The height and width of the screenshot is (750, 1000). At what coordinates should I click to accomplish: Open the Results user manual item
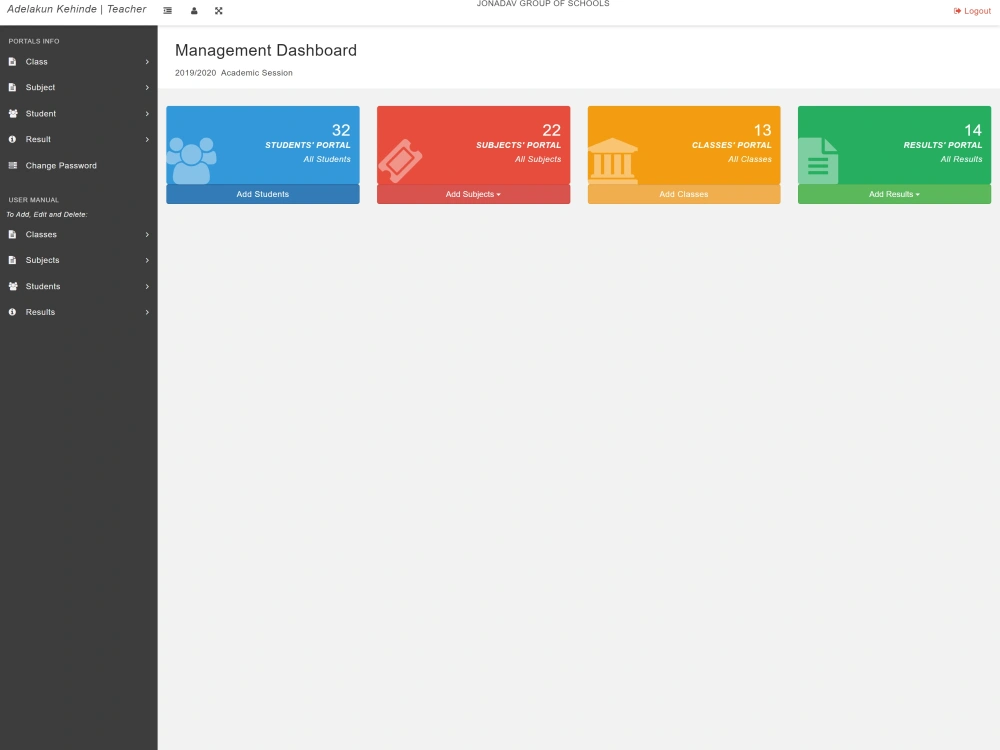tap(78, 312)
